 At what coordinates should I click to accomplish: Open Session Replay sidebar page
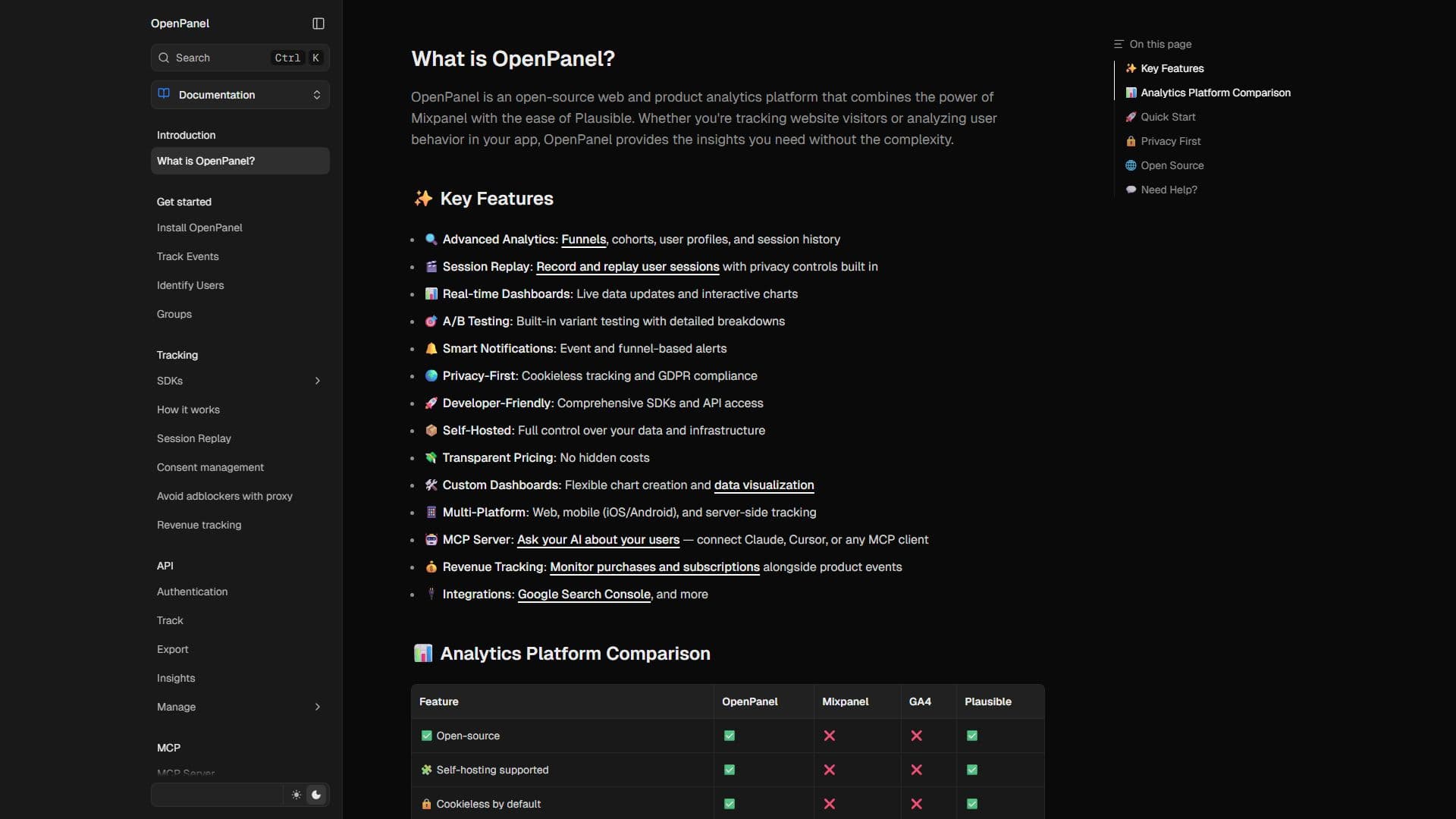coord(194,438)
